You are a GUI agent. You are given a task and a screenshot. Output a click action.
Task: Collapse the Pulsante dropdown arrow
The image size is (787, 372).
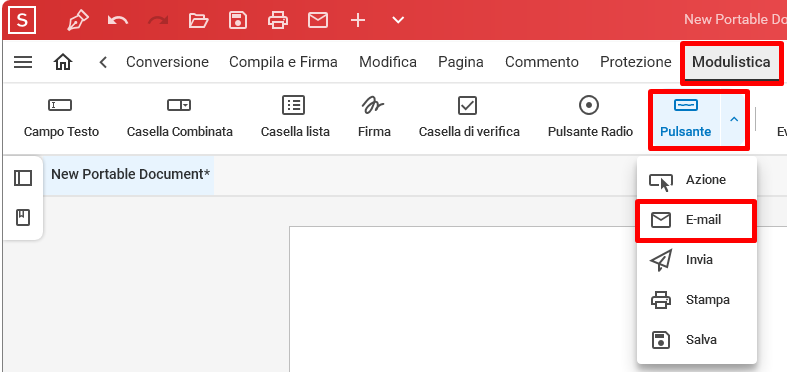734,119
